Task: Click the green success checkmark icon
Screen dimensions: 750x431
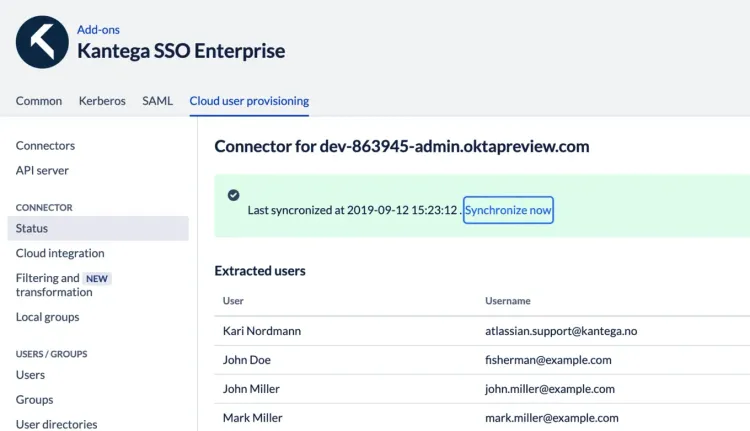Action: click(x=233, y=195)
